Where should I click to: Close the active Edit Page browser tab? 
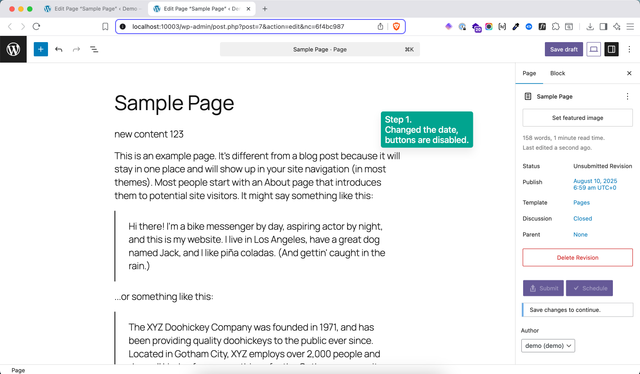[x=248, y=9]
